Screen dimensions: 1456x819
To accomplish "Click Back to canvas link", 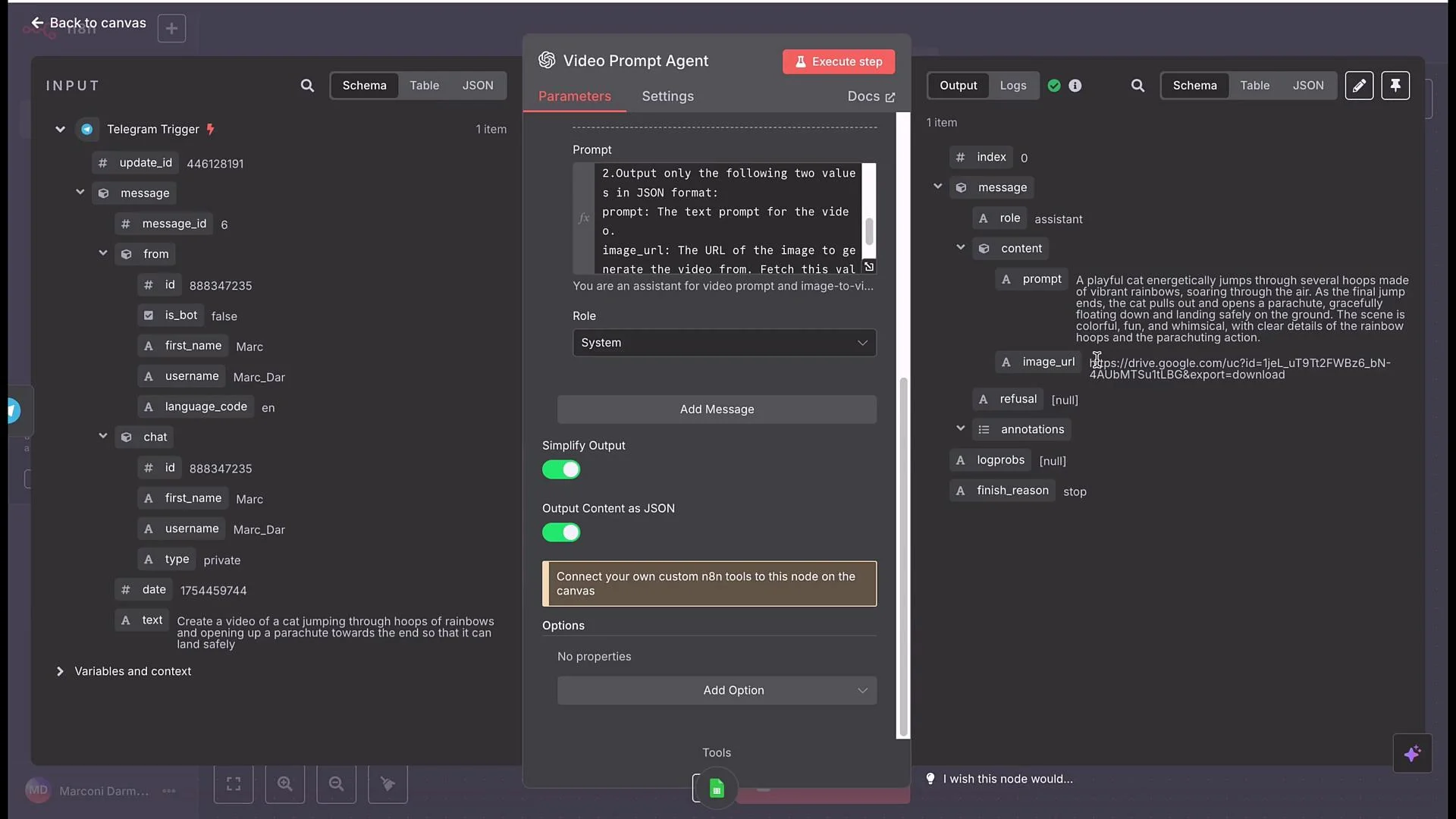I will pyautogui.click(x=88, y=23).
